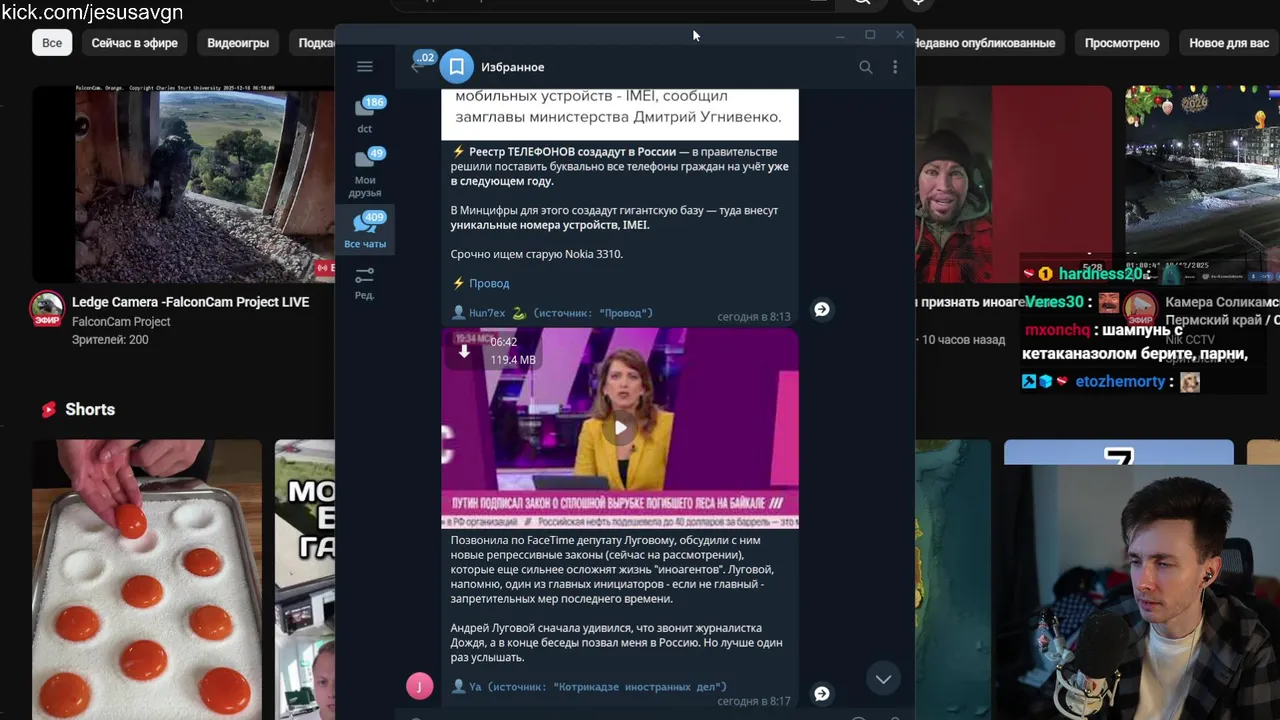The width and height of the screenshot is (1280, 720).
Task: Download the 119.4 MB video
Action: coord(464,351)
